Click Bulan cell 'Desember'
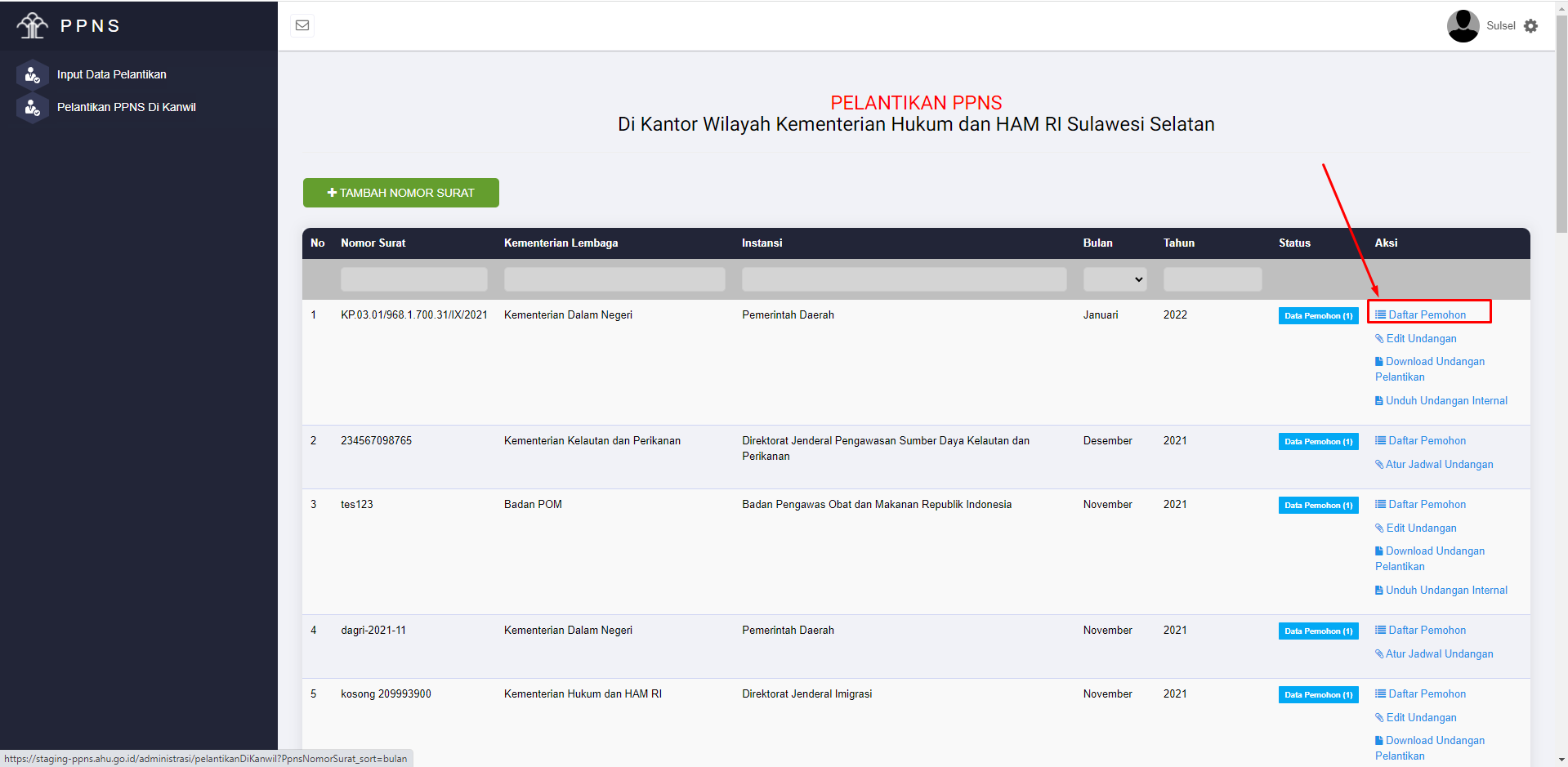 pyautogui.click(x=1107, y=440)
